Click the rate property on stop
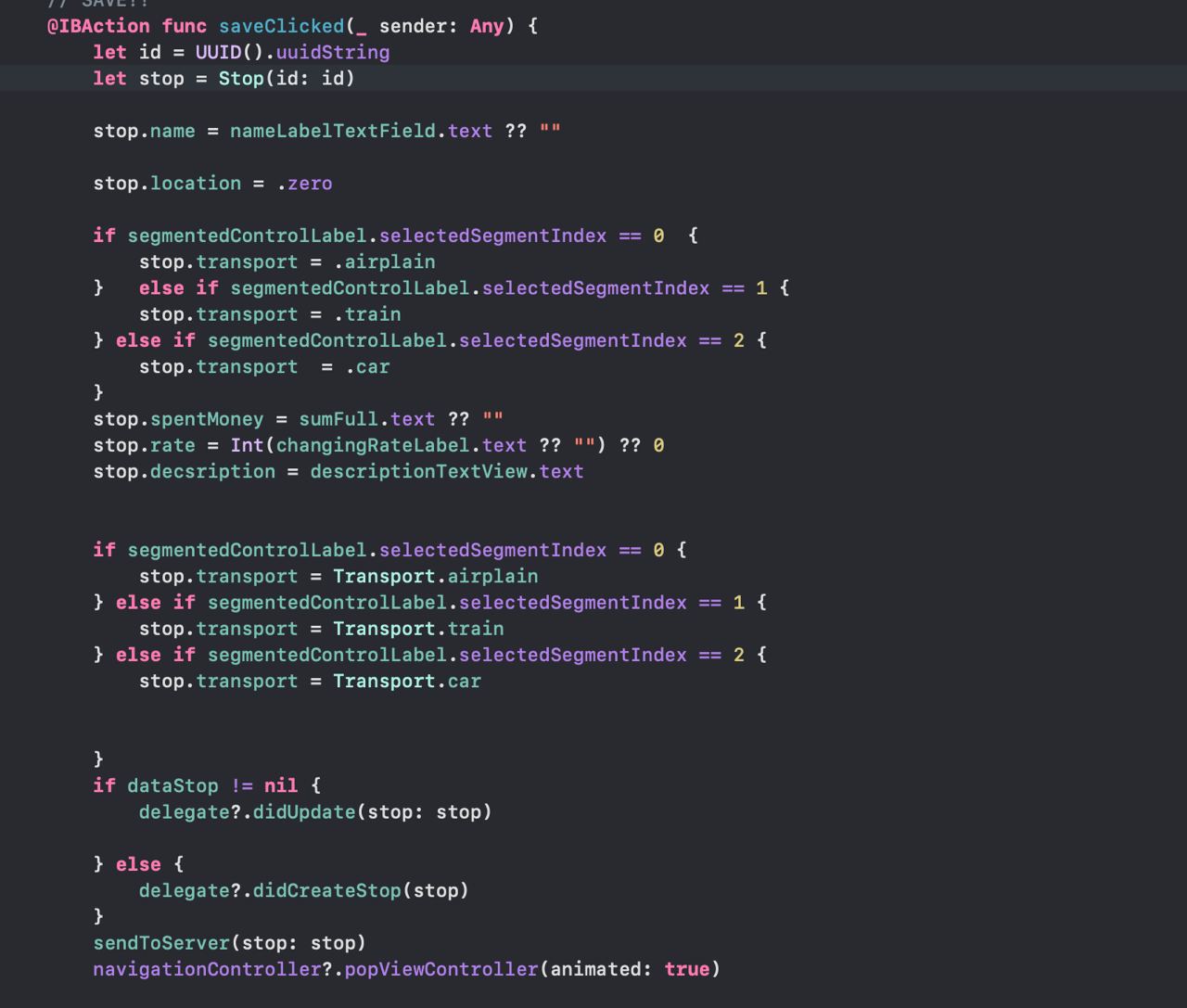 [x=172, y=445]
